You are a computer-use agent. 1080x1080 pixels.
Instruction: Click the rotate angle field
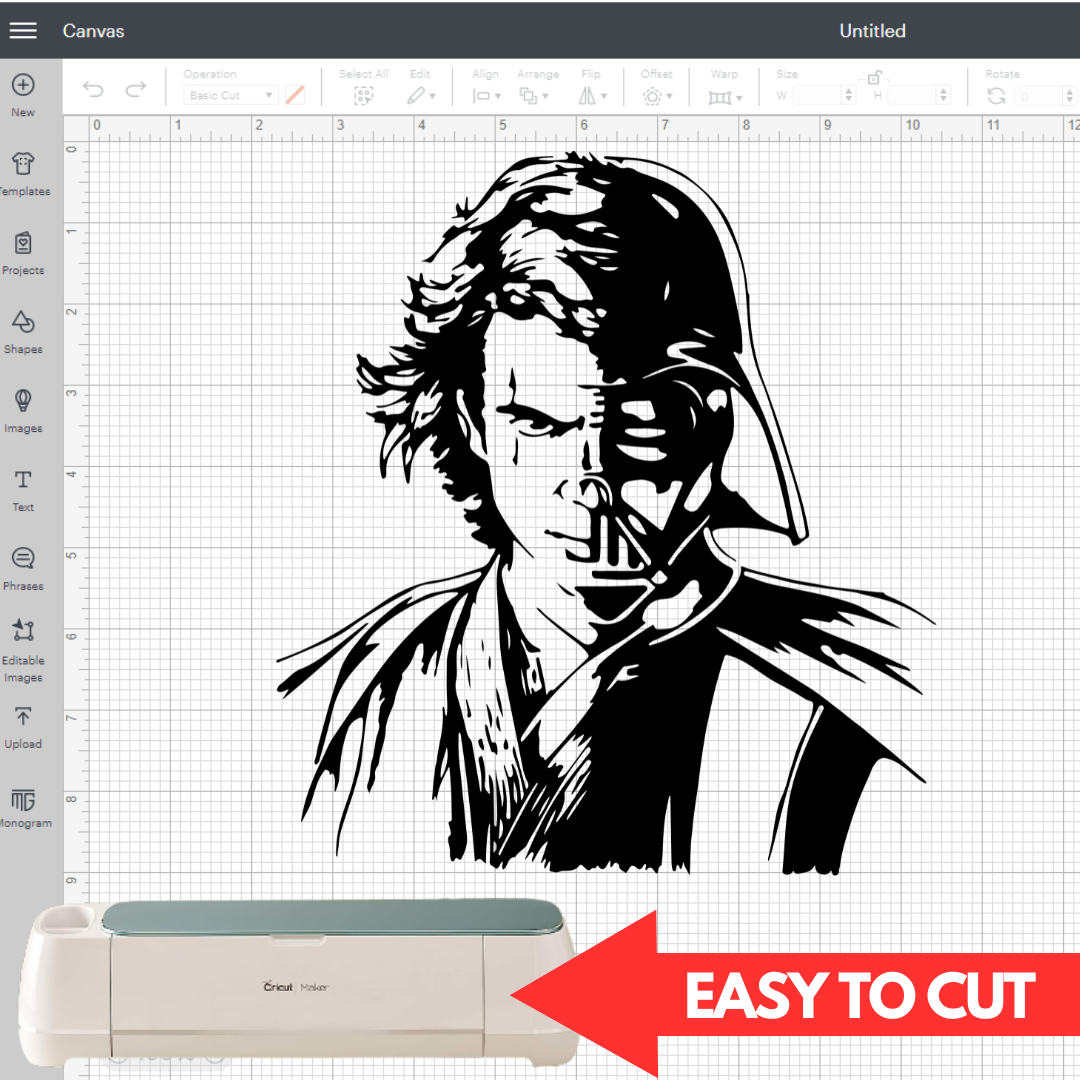(1039, 96)
